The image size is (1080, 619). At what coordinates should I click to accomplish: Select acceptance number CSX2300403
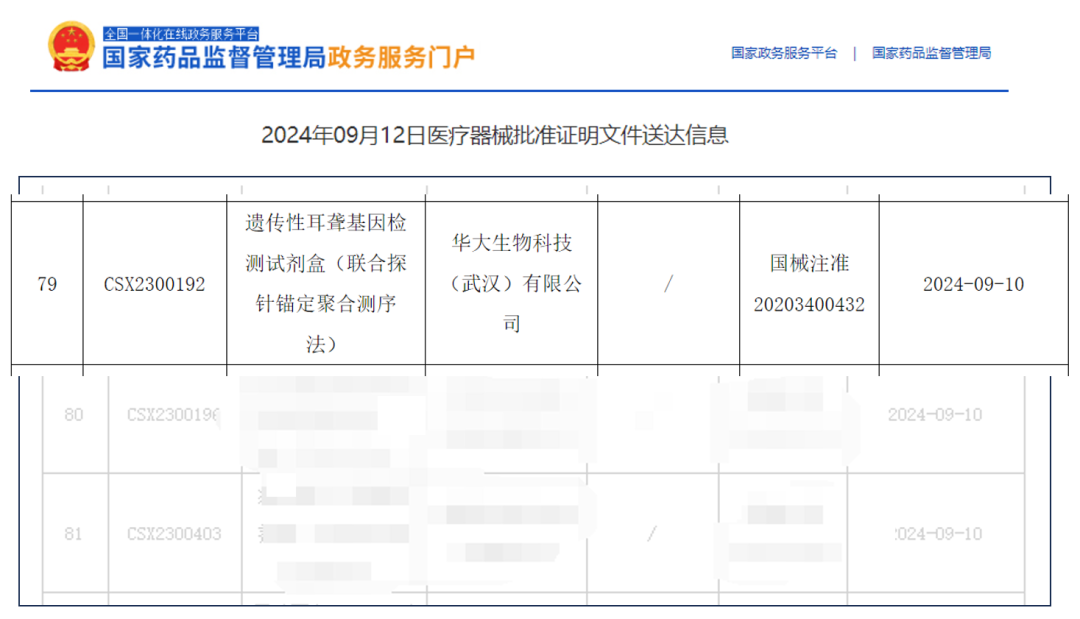174,534
